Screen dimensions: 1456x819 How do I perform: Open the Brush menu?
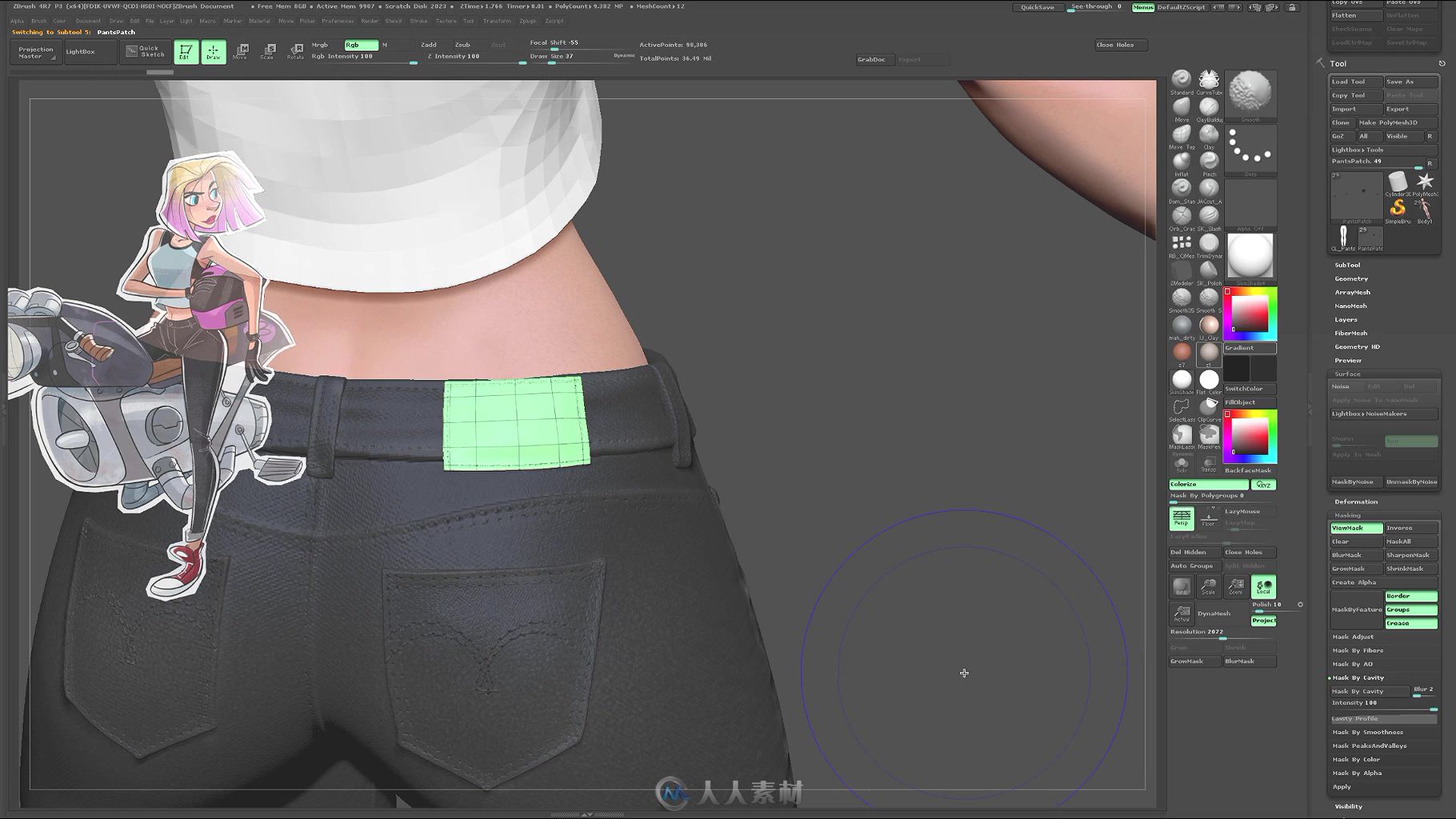[38, 21]
